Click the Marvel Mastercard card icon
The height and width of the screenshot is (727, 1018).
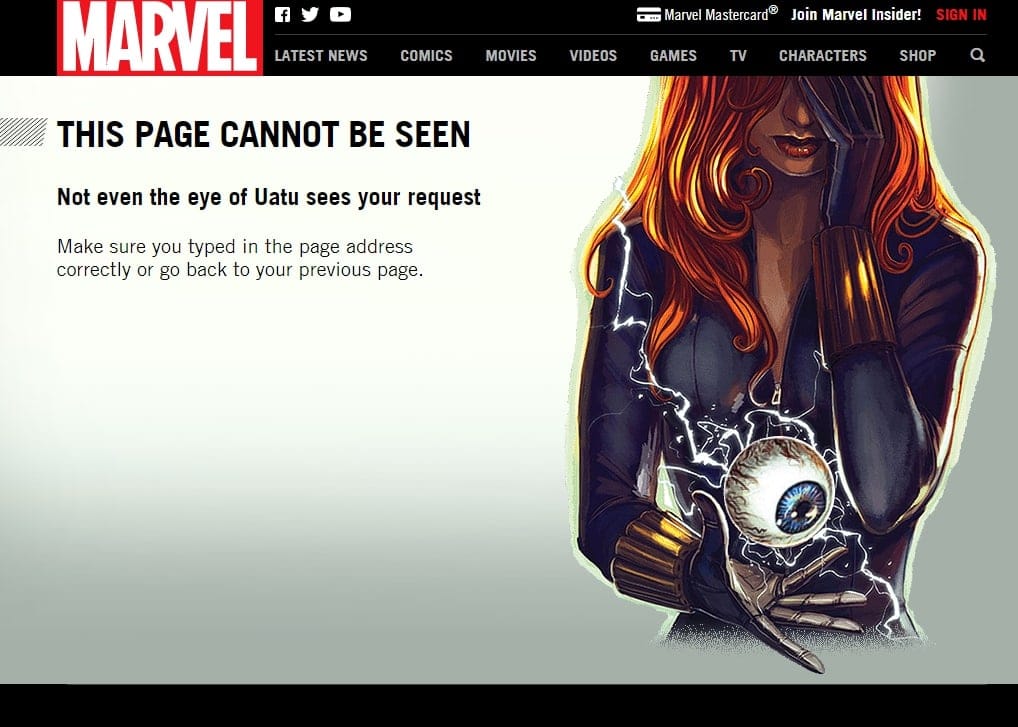pyautogui.click(x=648, y=15)
